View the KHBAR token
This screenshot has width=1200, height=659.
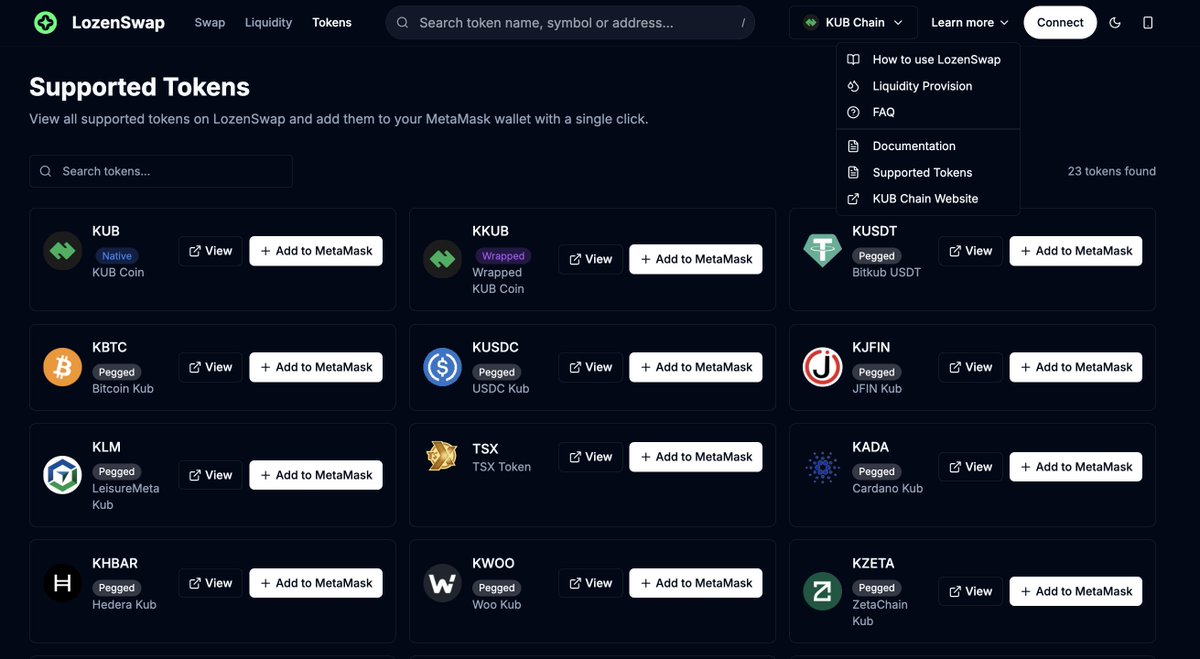click(211, 583)
